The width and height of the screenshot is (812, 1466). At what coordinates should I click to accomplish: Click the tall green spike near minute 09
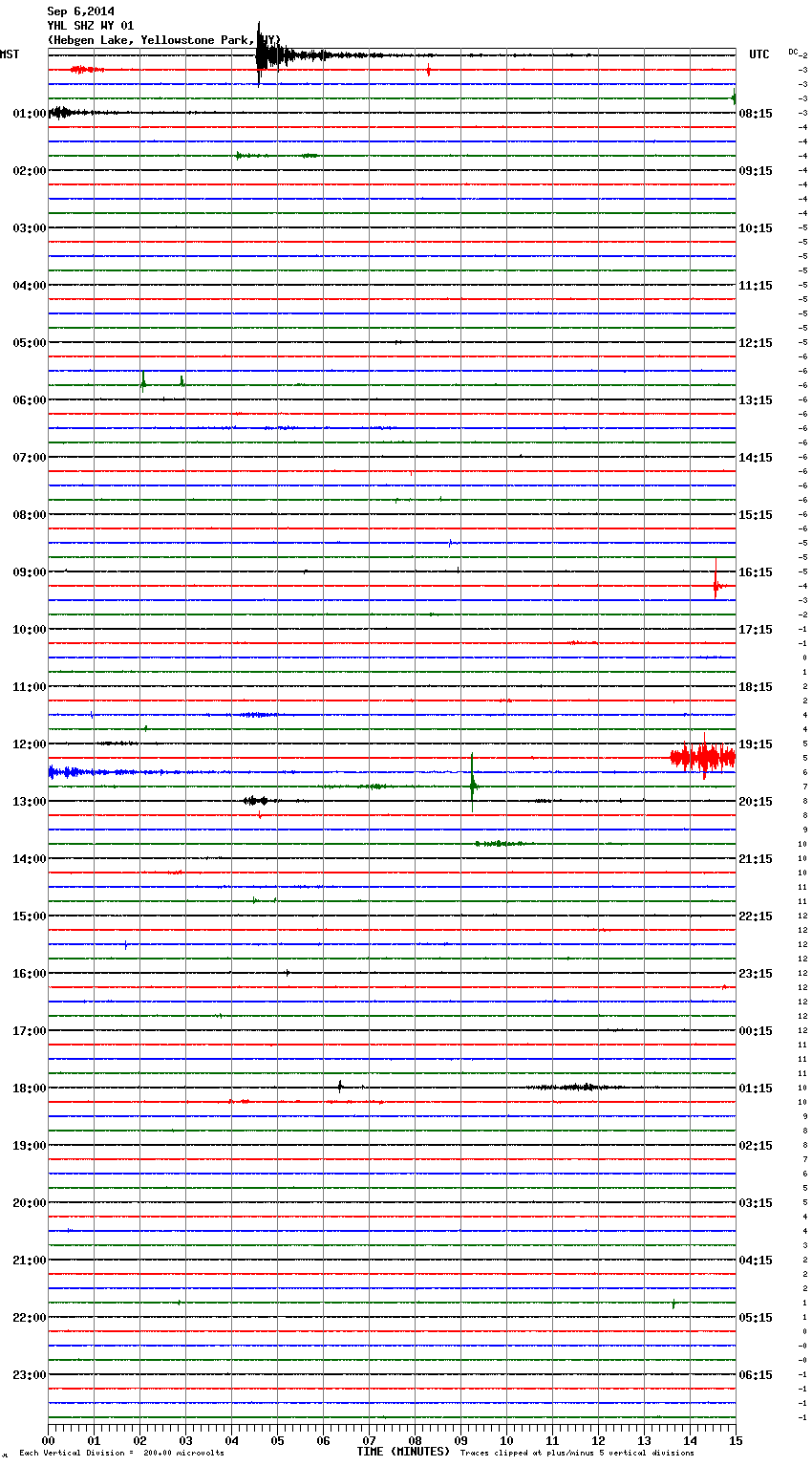(472, 784)
